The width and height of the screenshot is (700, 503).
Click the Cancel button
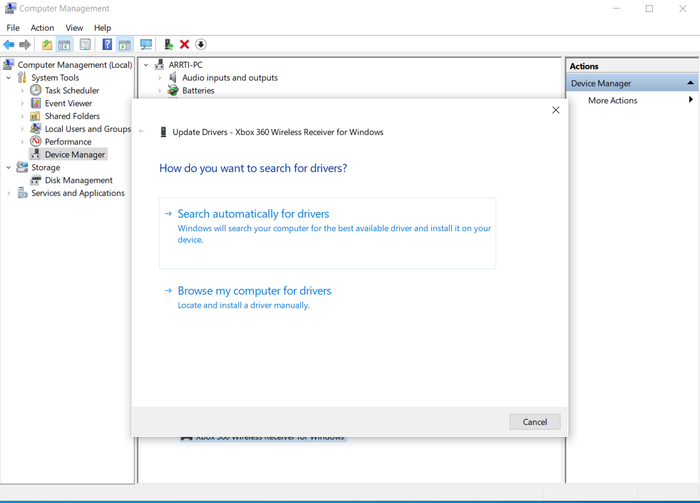tap(535, 422)
